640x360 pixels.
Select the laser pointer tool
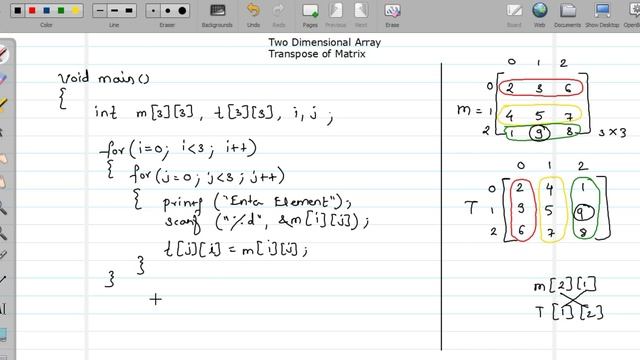click(3, 256)
